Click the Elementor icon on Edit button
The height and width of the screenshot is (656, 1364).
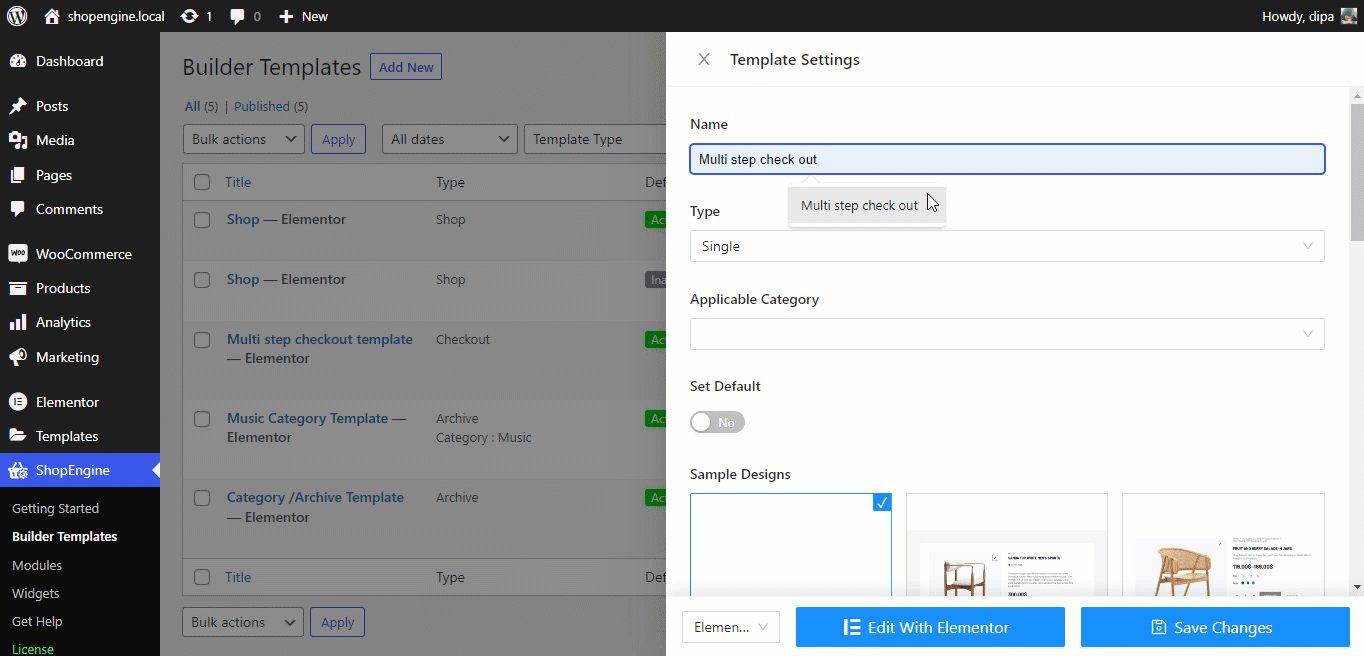(x=852, y=627)
